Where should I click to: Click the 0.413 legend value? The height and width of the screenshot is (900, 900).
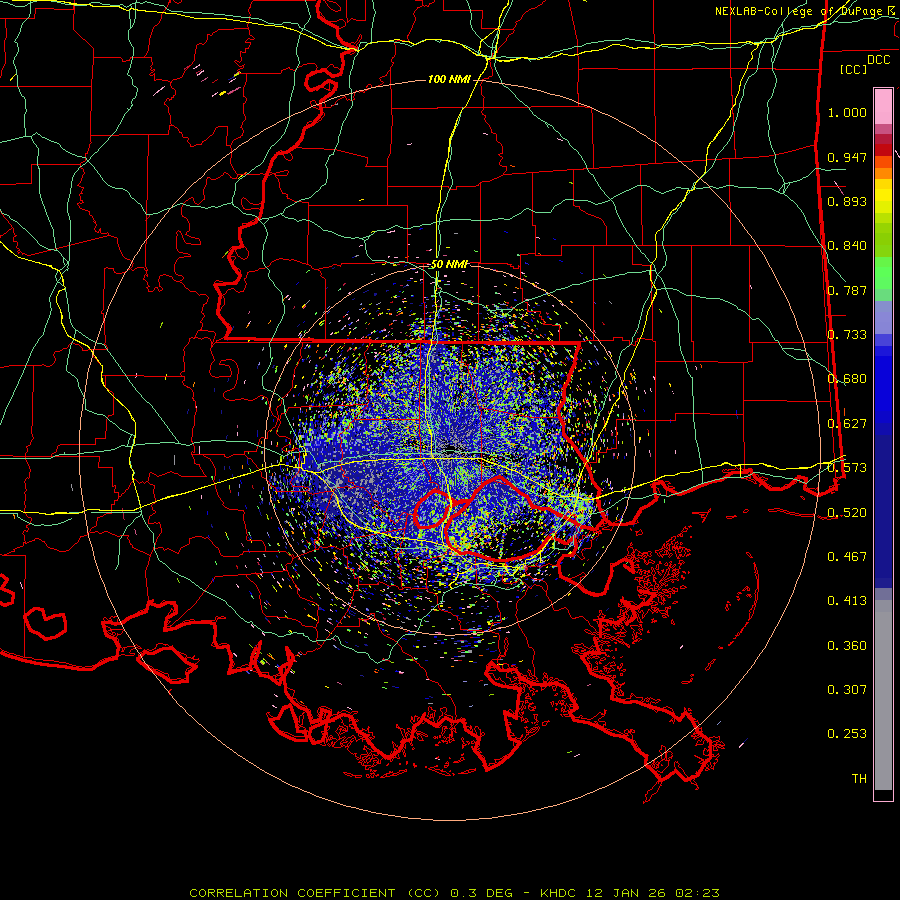tap(847, 601)
